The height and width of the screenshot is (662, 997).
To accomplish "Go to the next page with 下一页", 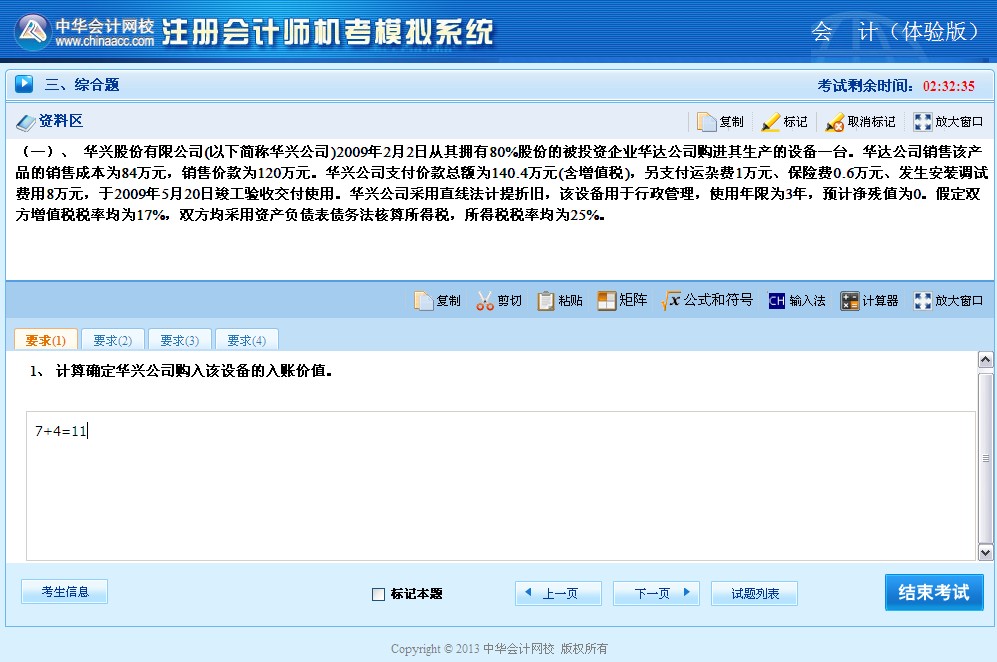I will (x=655, y=592).
